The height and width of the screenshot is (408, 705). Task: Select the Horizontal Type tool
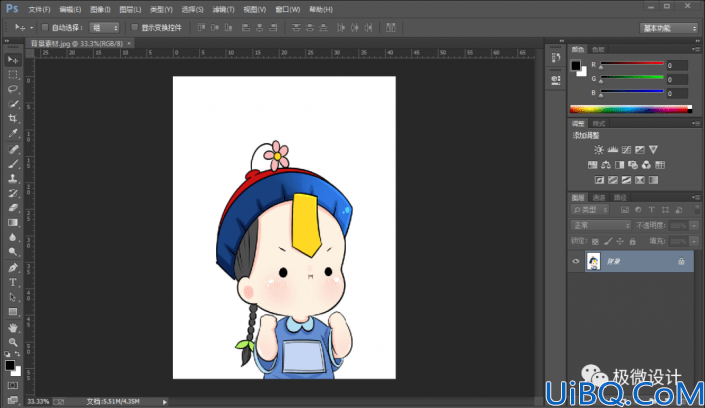pyautogui.click(x=13, y=282)
